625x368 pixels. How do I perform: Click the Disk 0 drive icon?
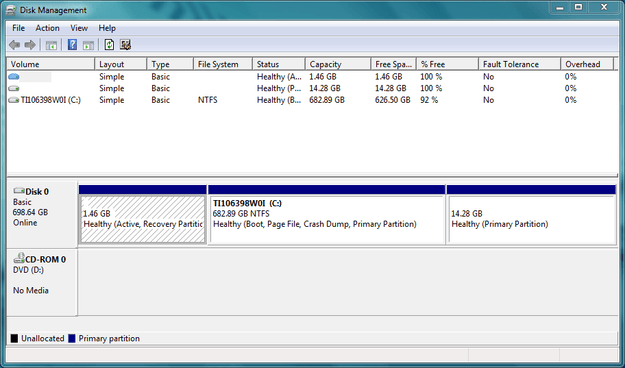click(x=19, y=191)
